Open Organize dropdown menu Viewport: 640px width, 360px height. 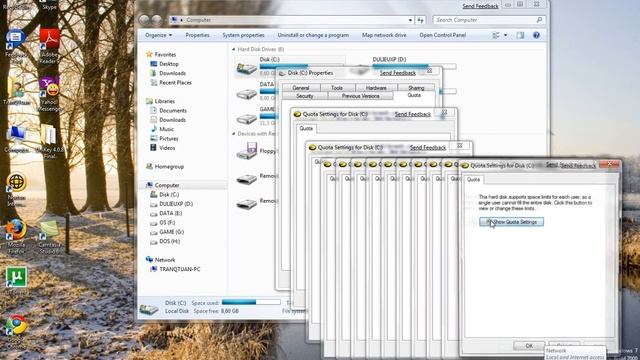[158, 35]
